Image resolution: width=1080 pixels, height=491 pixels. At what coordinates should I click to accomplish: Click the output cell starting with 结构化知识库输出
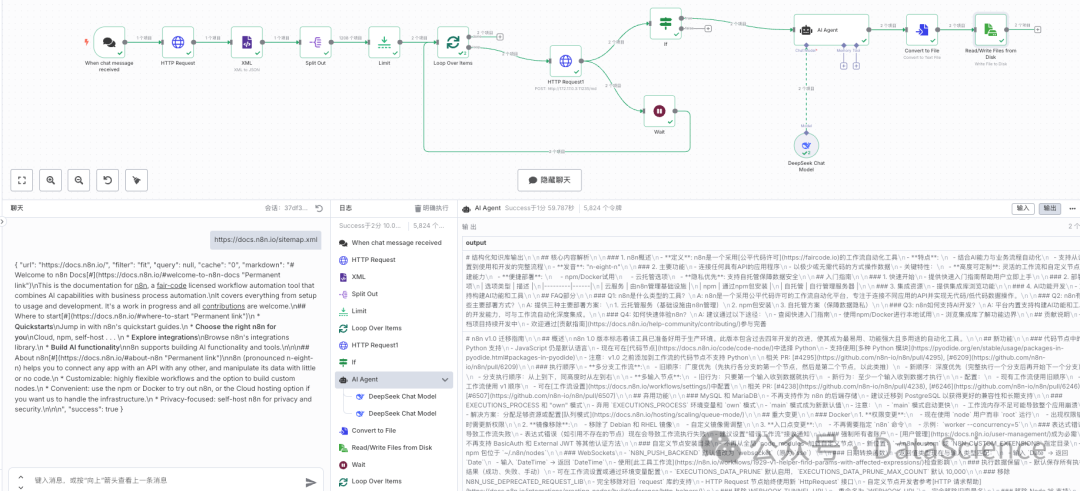(x=771, y=289)
